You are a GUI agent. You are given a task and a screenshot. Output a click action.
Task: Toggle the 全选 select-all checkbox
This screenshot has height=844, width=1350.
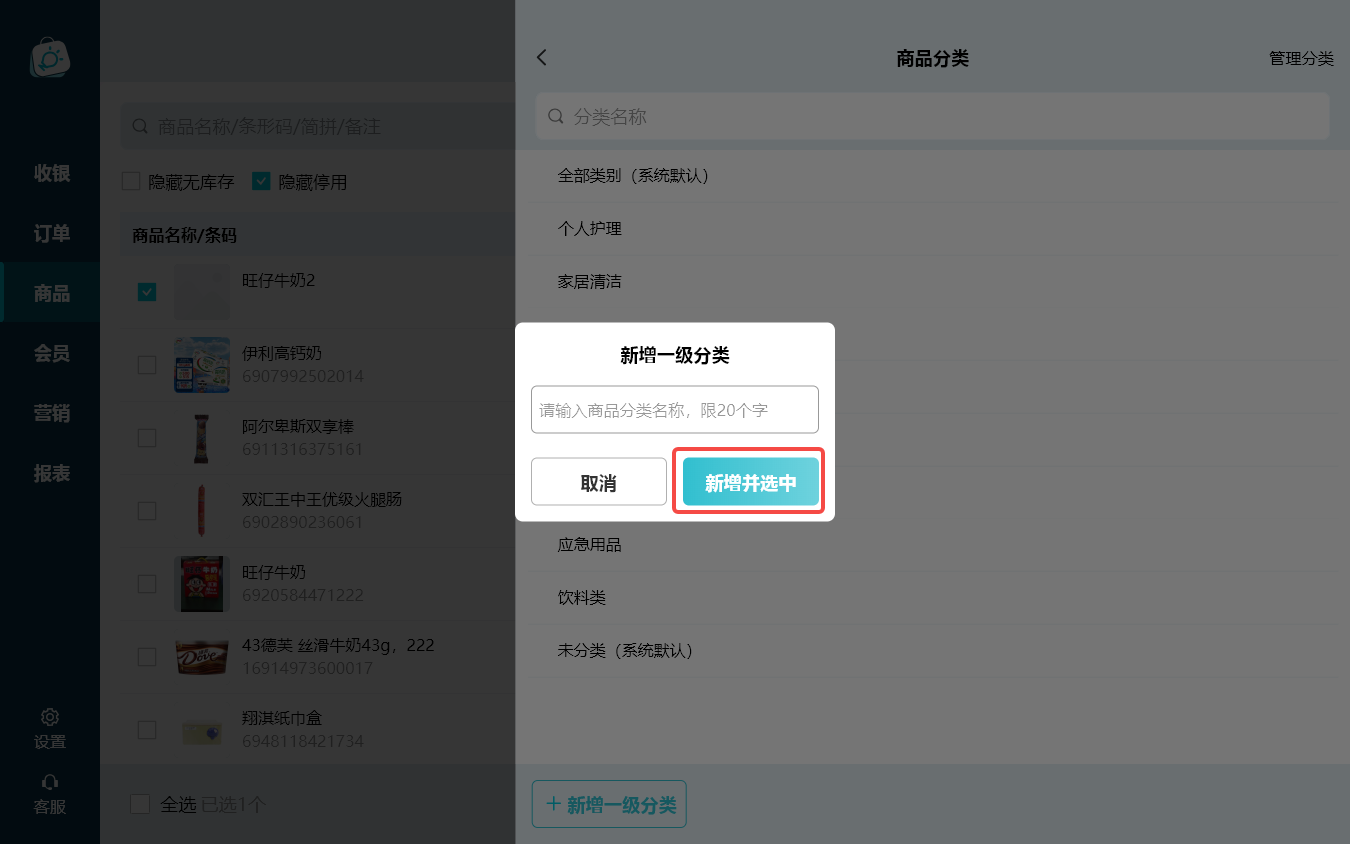pyautogui.click(x=141, y=804)
